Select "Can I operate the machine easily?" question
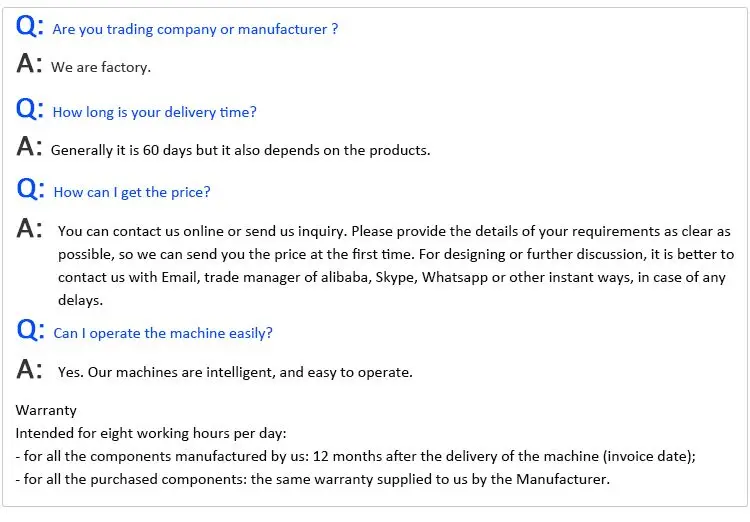 click(x=163, y=333)
